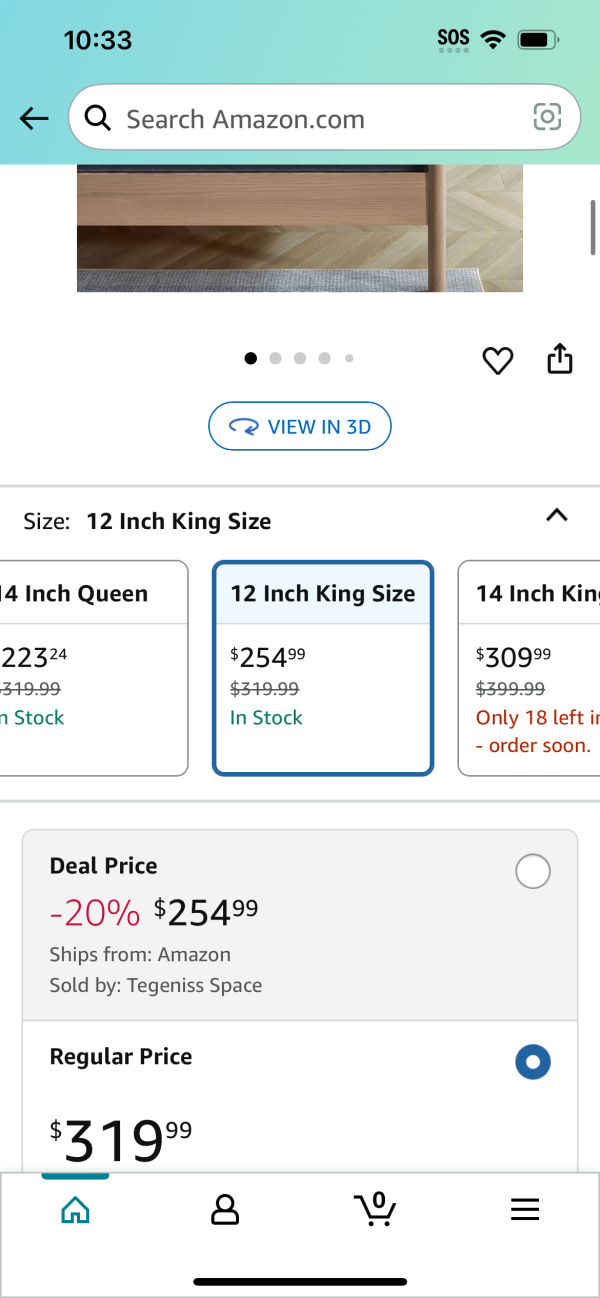Add item to wishlist with heart icon
600x1298 pixels.
pos(498,360)
